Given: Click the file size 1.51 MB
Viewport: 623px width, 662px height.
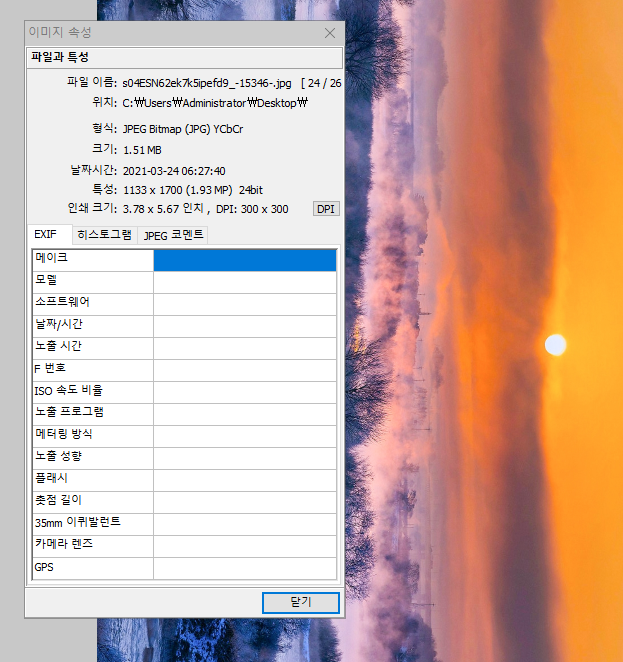Looking at the screenshot, I should click(x=142, y=150).
